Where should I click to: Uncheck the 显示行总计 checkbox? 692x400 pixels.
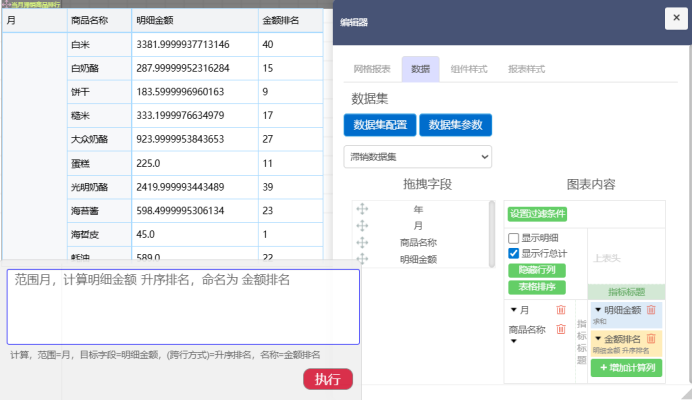click(513, 253)
